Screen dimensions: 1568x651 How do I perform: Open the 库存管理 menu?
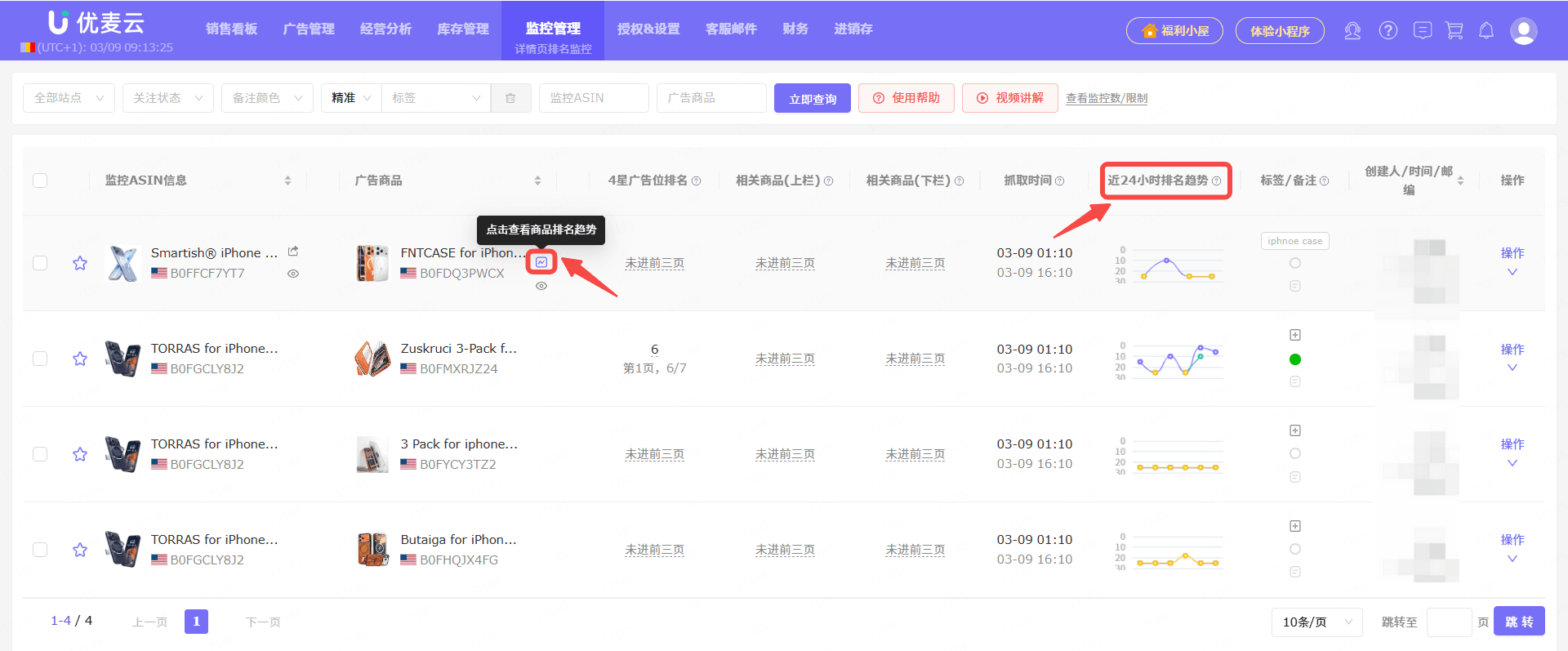463,29
